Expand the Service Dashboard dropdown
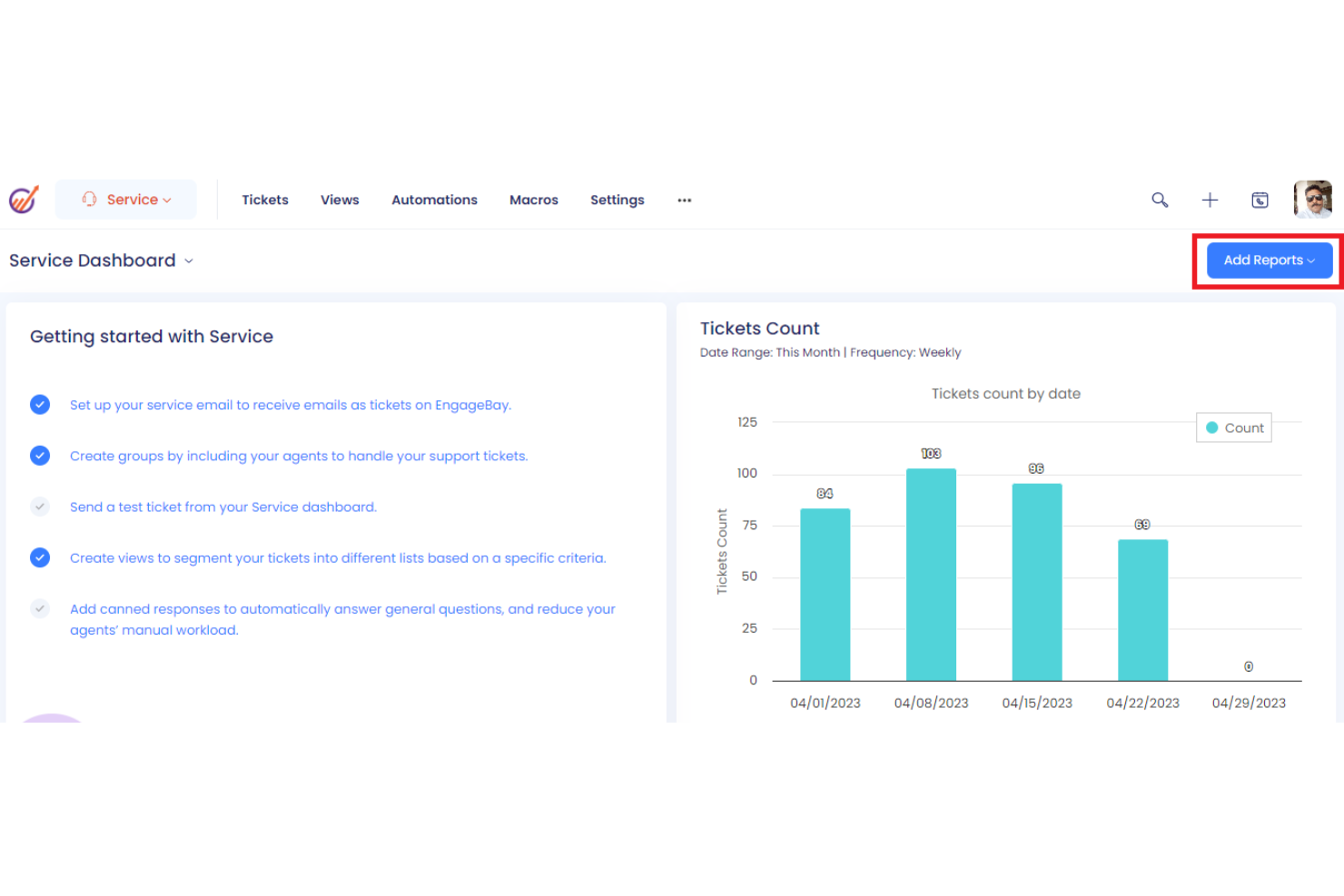 tap(189, 261)
